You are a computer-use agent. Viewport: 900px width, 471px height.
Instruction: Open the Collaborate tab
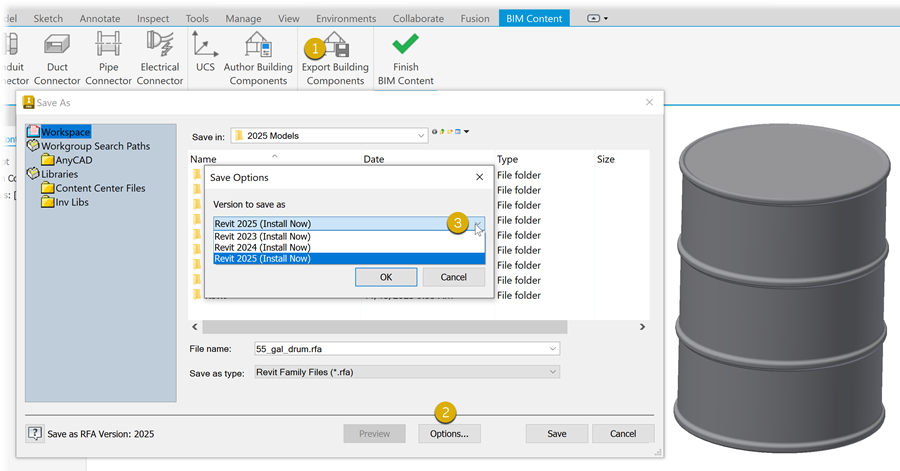click(x=418, y=18)
